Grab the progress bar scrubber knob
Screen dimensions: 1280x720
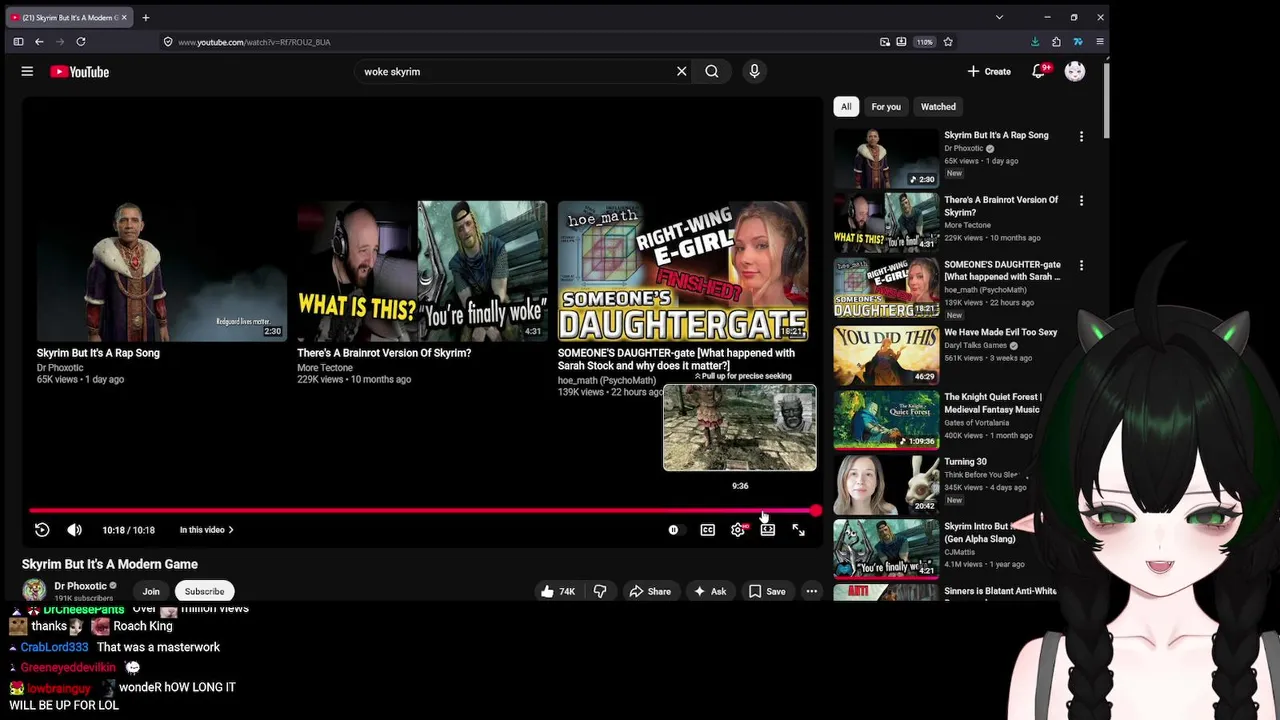(816, 510)
